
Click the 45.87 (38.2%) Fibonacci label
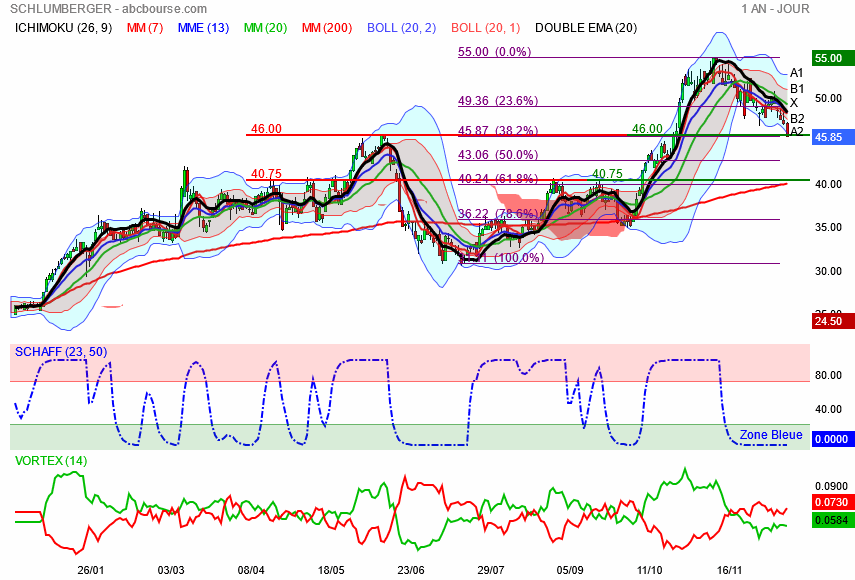(x=498, y=131)
